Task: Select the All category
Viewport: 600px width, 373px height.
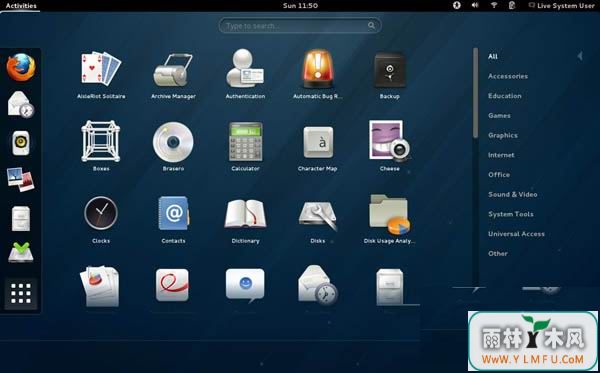Action: pos(492,57)
